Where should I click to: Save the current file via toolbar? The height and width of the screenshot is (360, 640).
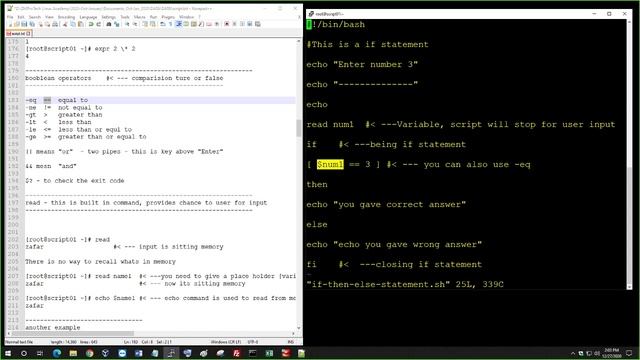24,24
